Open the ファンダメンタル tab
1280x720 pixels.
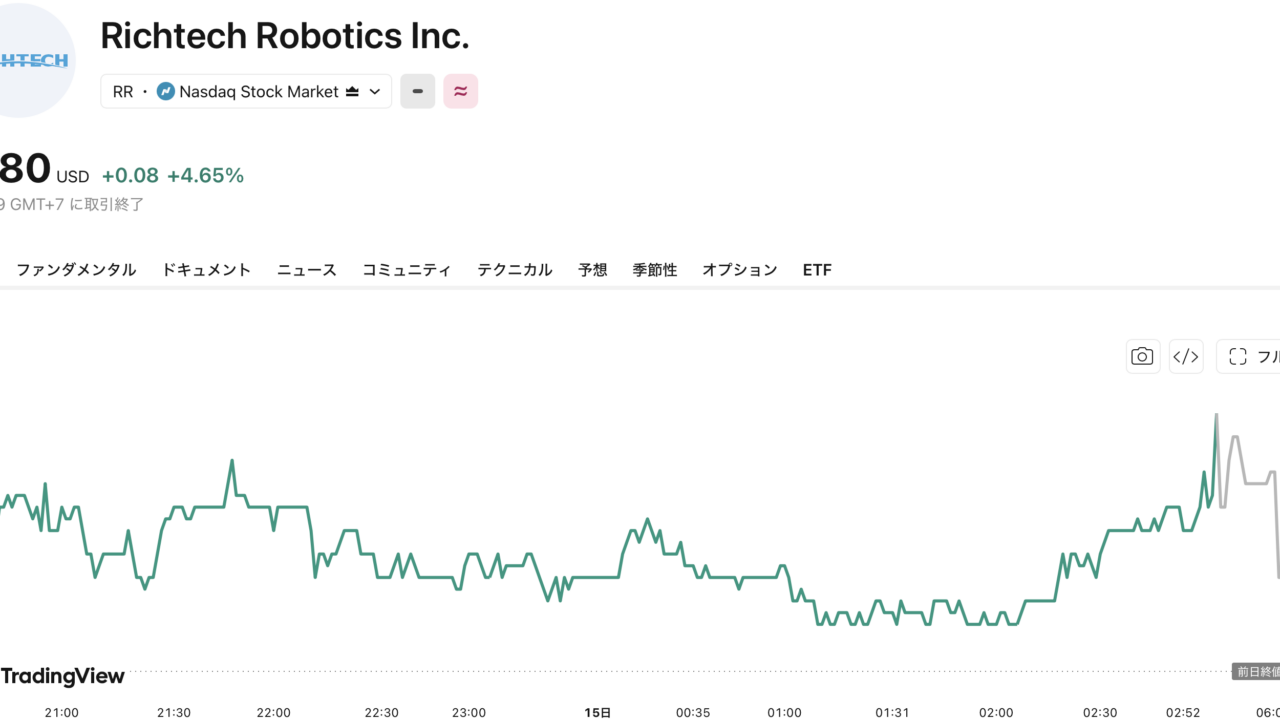(76, 270)
